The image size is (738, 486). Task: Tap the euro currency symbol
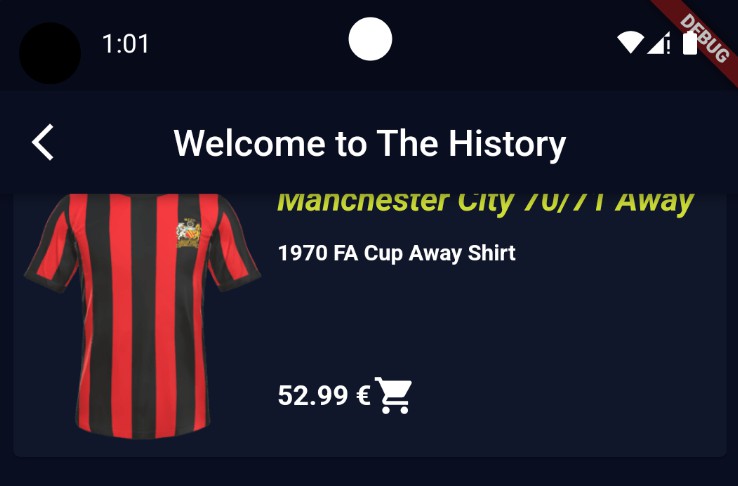pyautogui.click(x=363, y=395)
